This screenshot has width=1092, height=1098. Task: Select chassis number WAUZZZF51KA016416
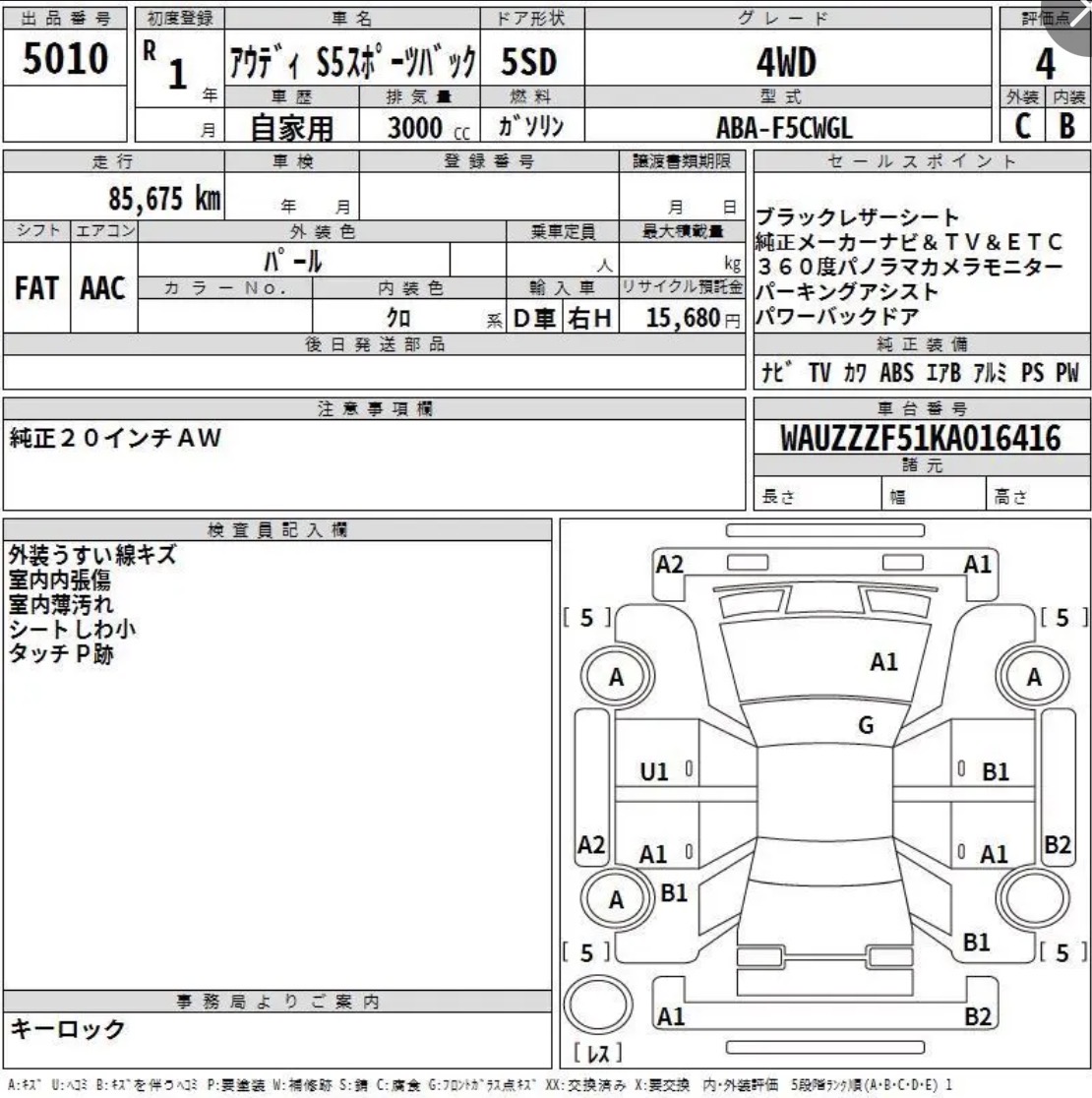pos(921,439)
